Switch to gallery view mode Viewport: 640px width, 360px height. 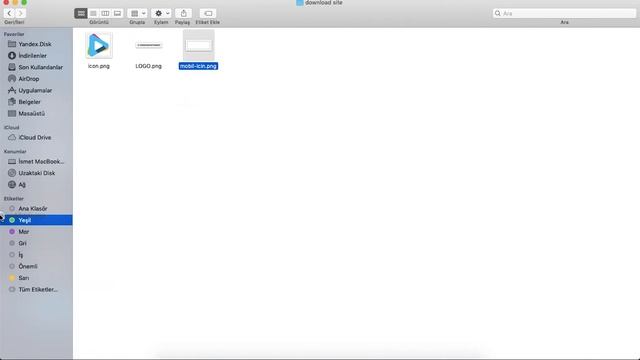coord(117,13)
